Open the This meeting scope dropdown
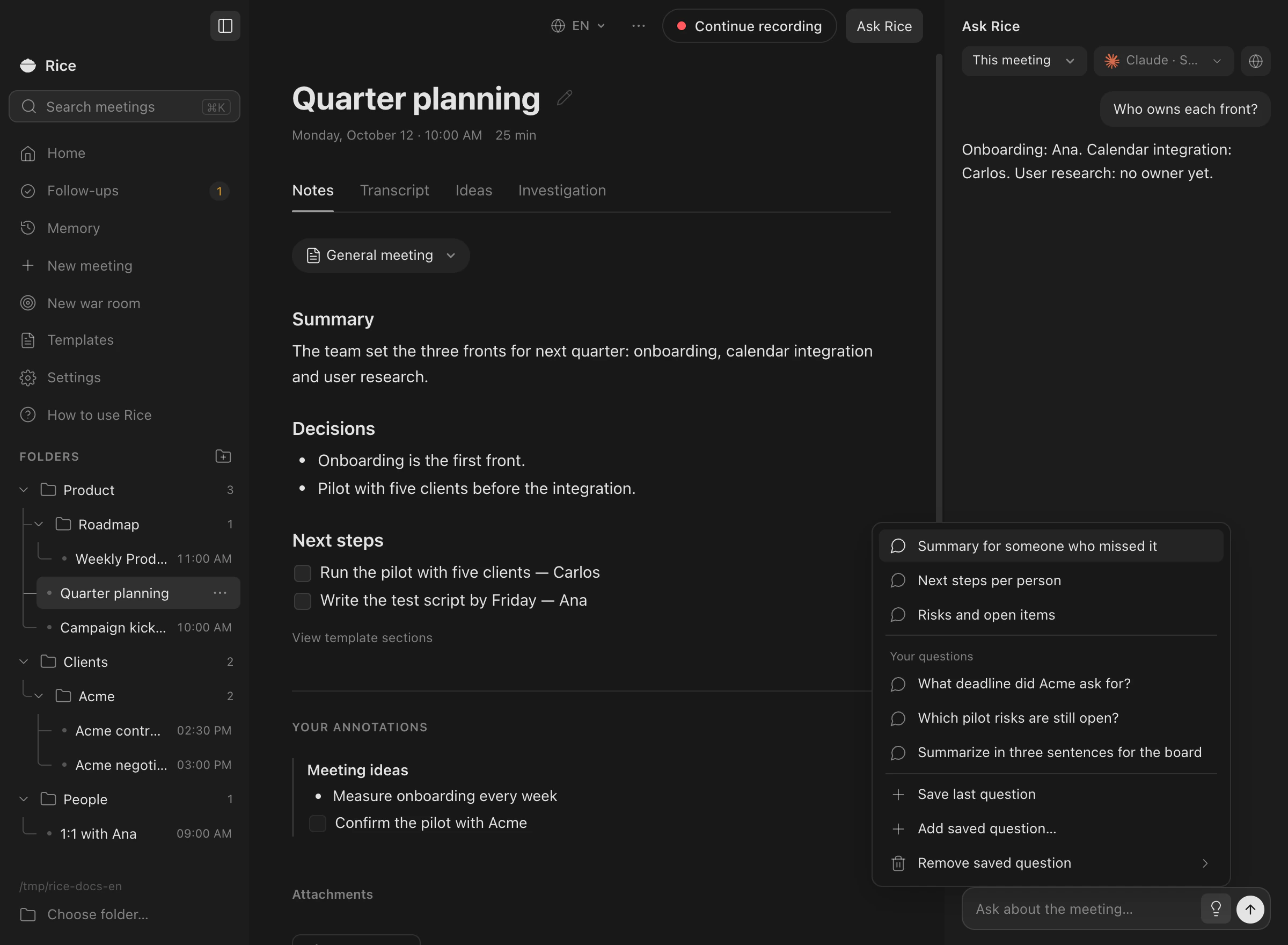 point(1024,61)
